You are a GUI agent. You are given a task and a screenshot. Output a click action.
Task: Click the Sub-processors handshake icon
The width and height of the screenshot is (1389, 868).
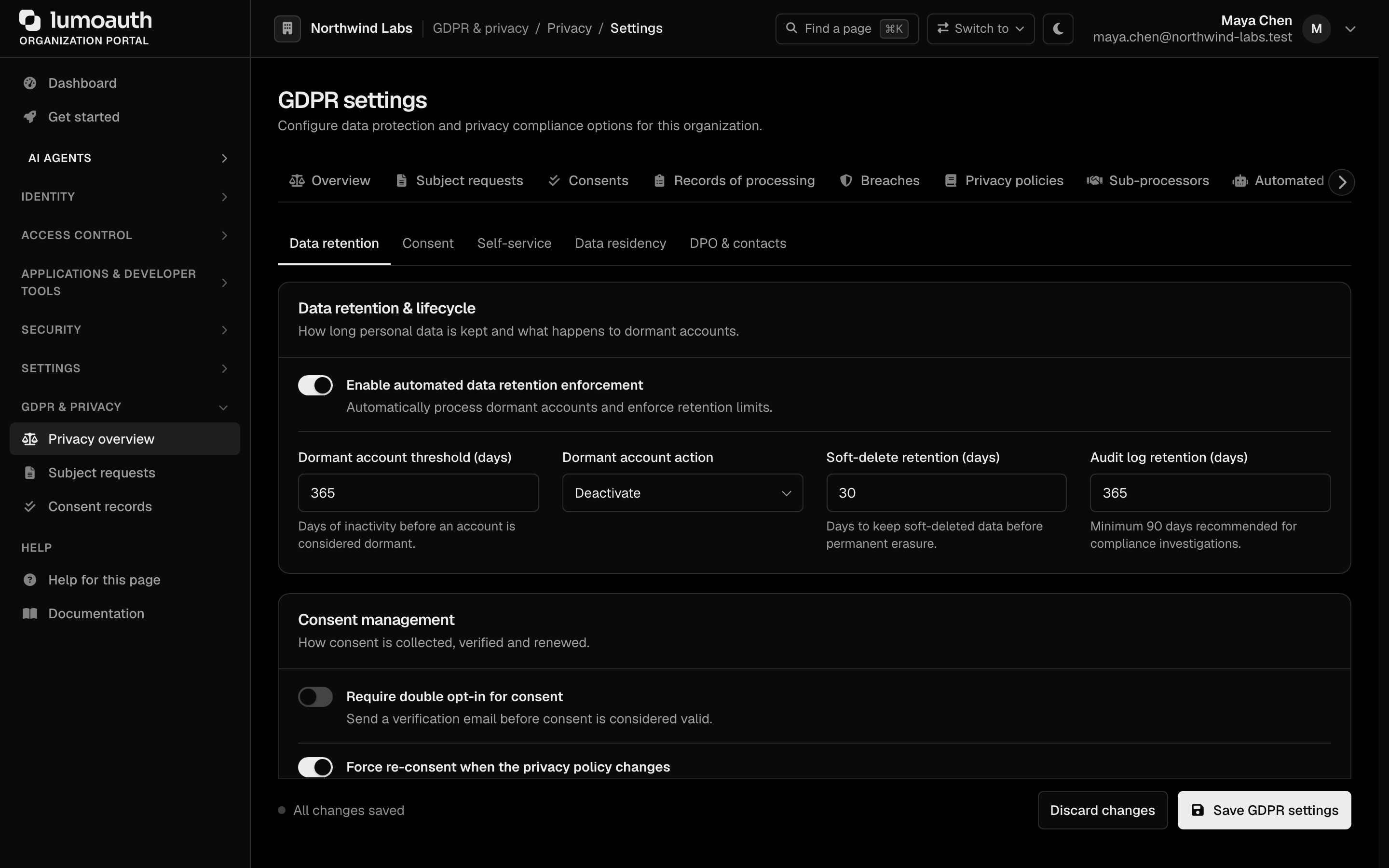click(x=1094, y=181)
